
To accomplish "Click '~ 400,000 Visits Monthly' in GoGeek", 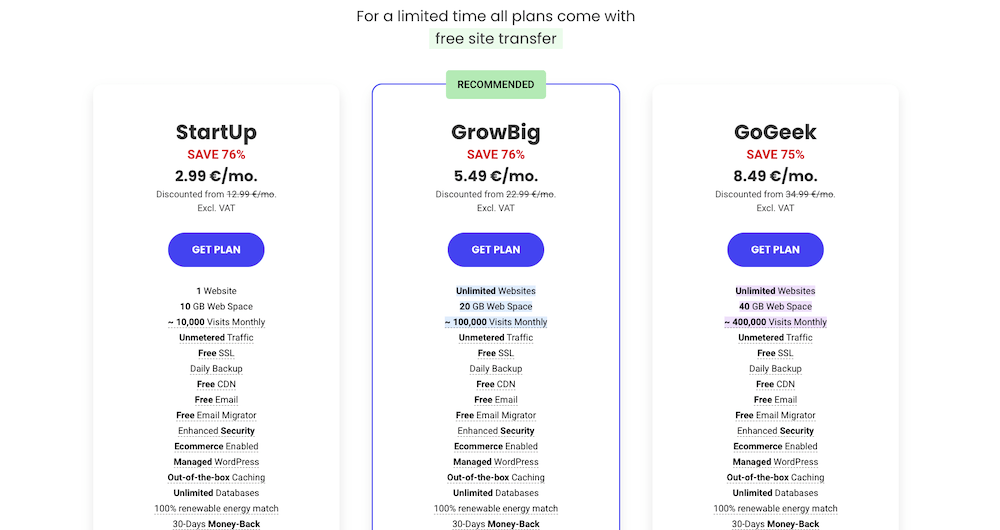I will [x=775, y=322].
